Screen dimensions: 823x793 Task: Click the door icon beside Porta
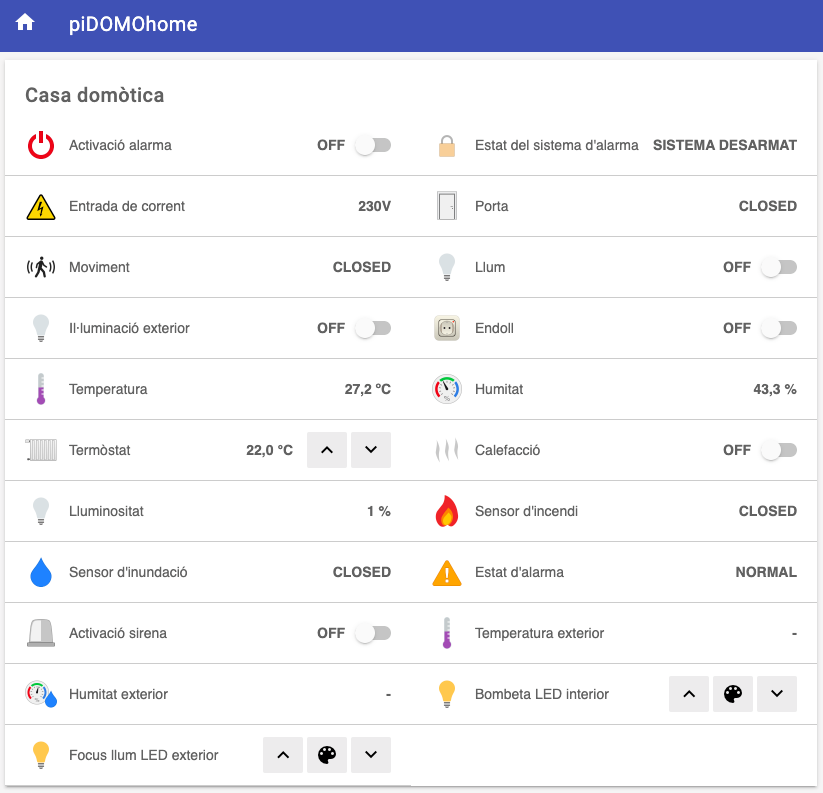(x=447, y=207)
